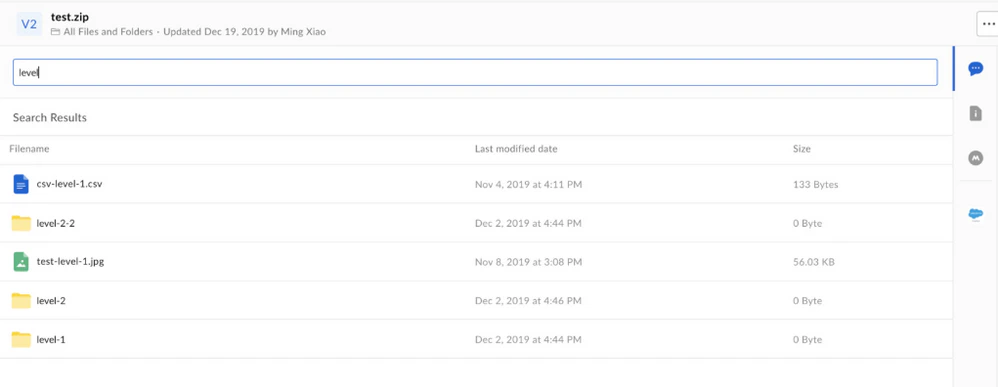
Task: Click the level-1 folder icon
Action: (x=21, y=339)
